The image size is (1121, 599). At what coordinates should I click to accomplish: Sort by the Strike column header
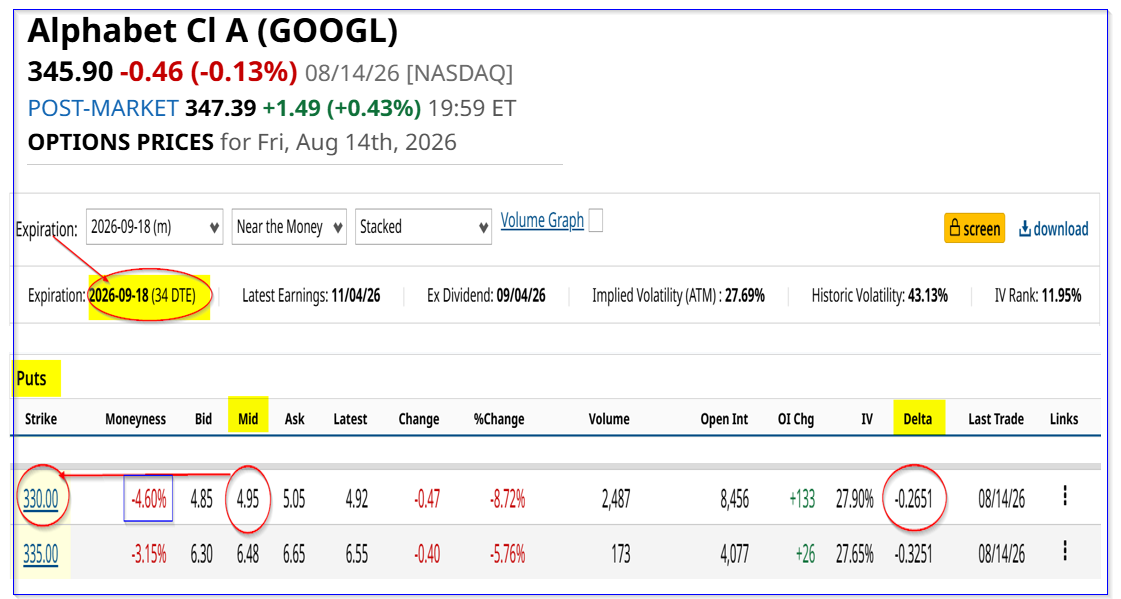[x=41, y=419]
